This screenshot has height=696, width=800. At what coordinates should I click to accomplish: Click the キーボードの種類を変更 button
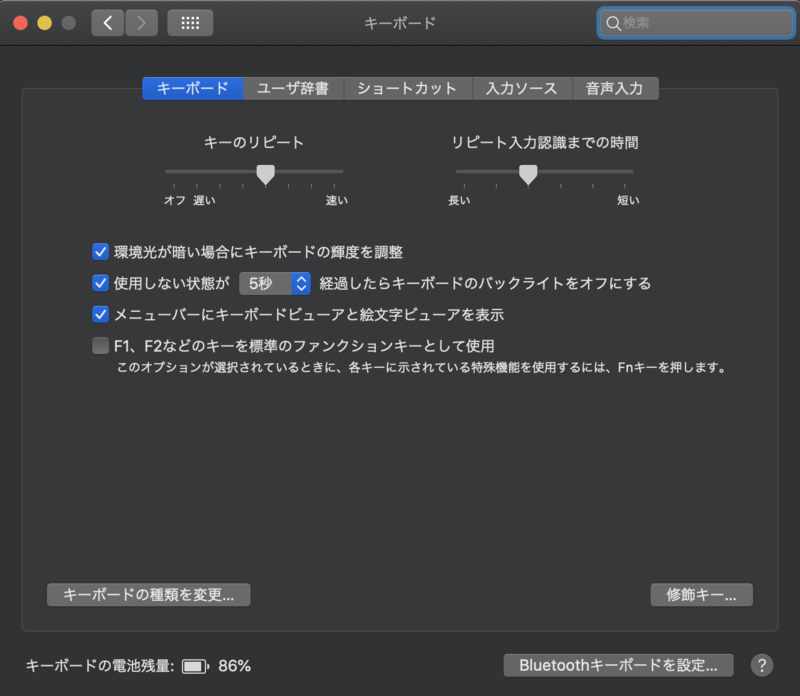coord(148,594)
